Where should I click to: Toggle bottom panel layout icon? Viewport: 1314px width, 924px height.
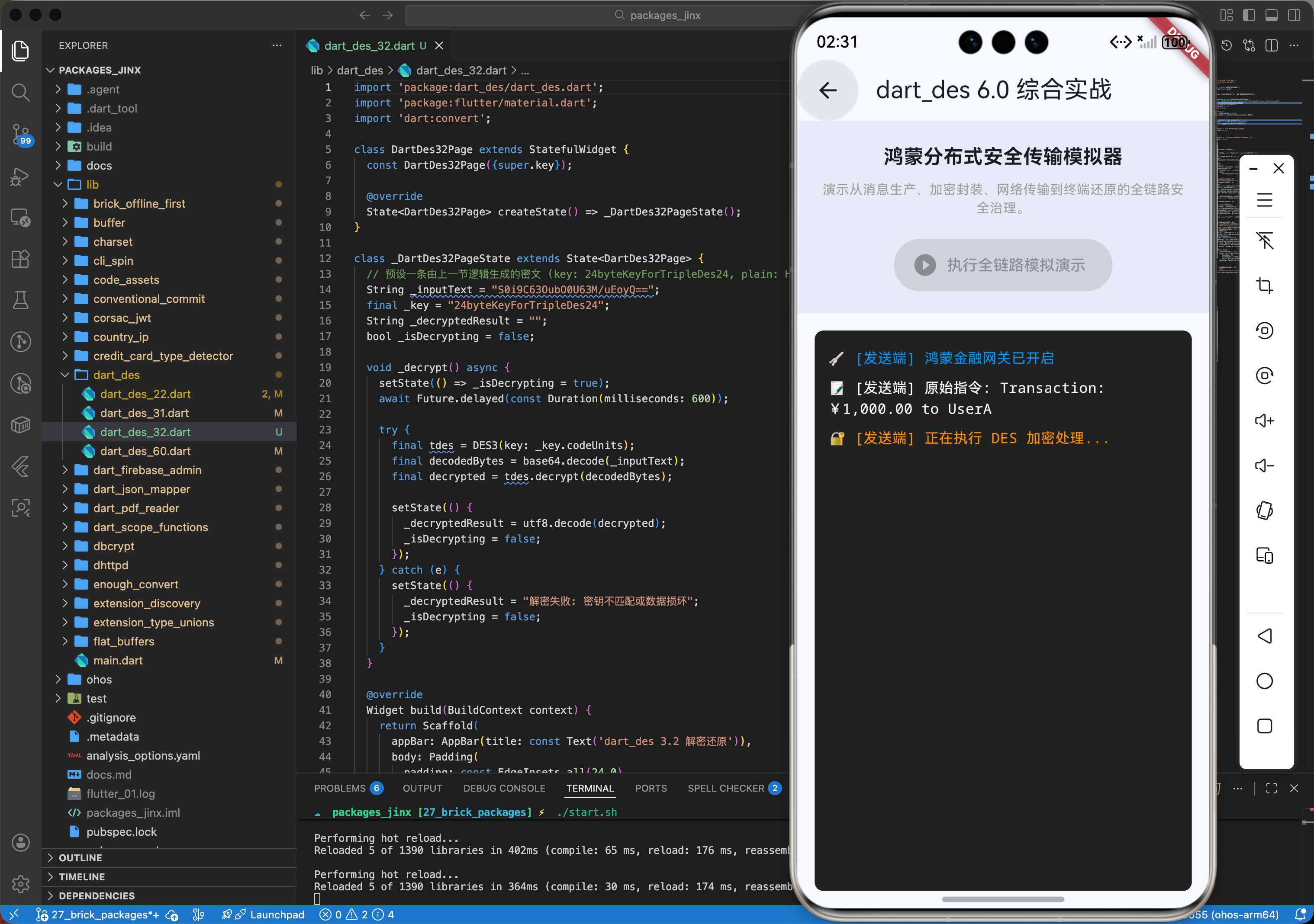click(1271, 15)
